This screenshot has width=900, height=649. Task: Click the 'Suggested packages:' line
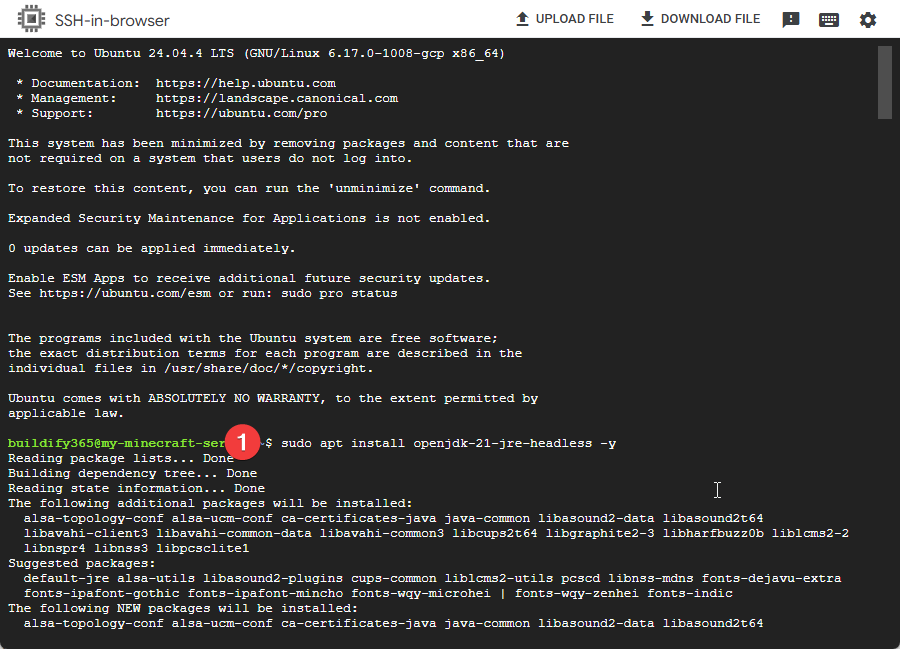click(x=82, y=563)
